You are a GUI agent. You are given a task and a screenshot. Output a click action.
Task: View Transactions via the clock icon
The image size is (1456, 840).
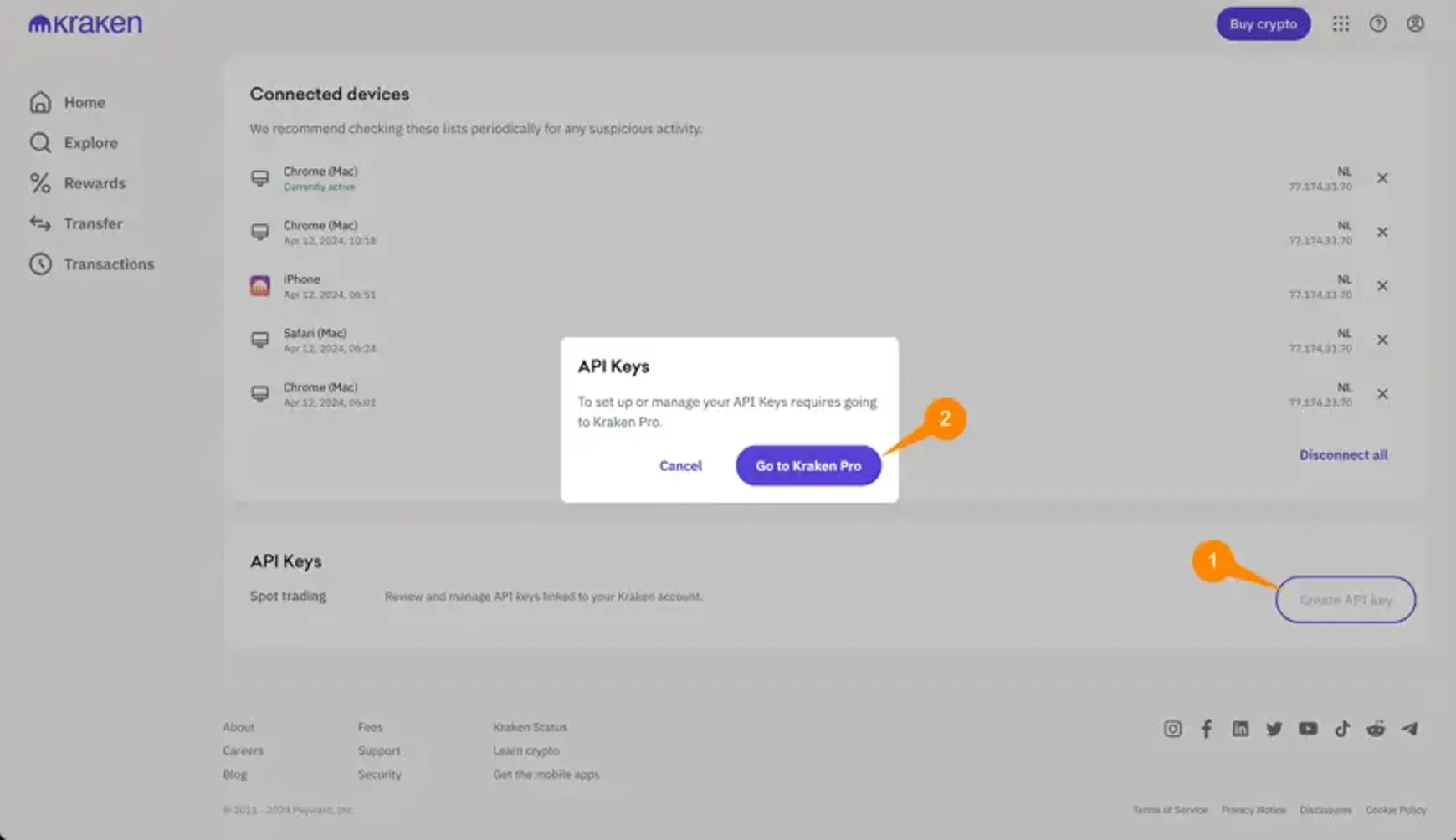40,264
